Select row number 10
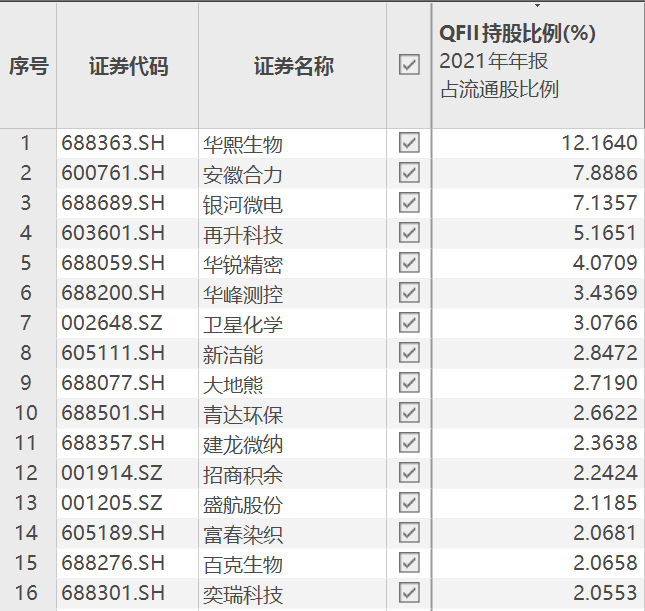The width and height of the screenshot is (645, 611). [x=26, y=414]
